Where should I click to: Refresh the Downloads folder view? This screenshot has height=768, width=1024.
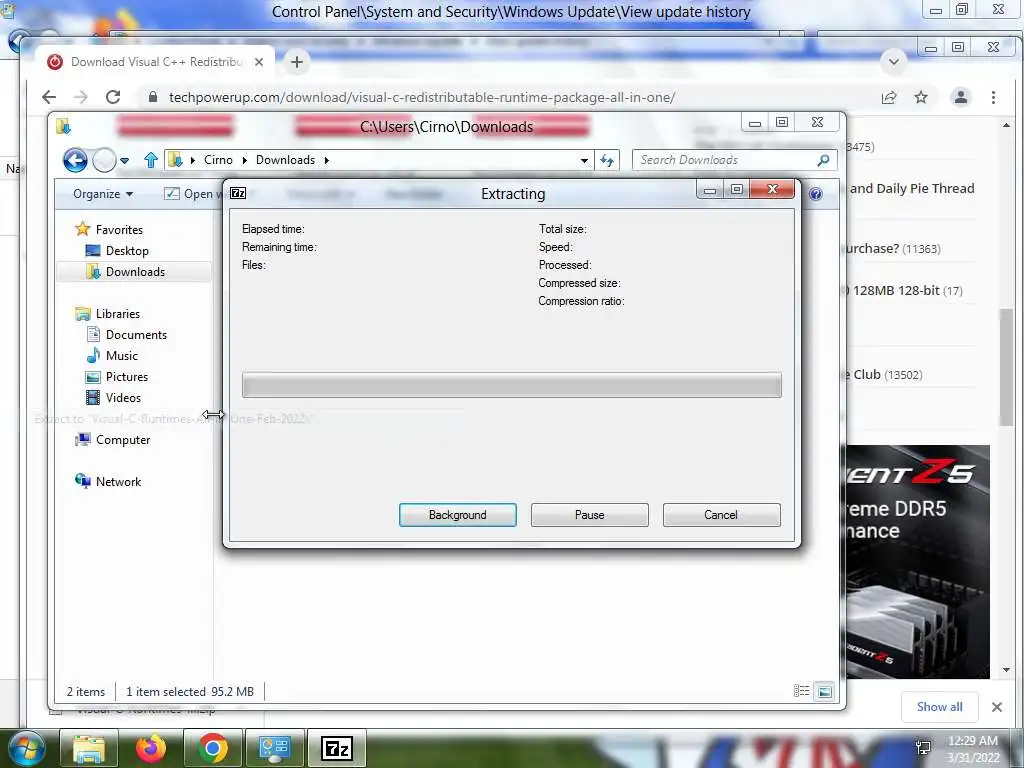tap(607, 160)
